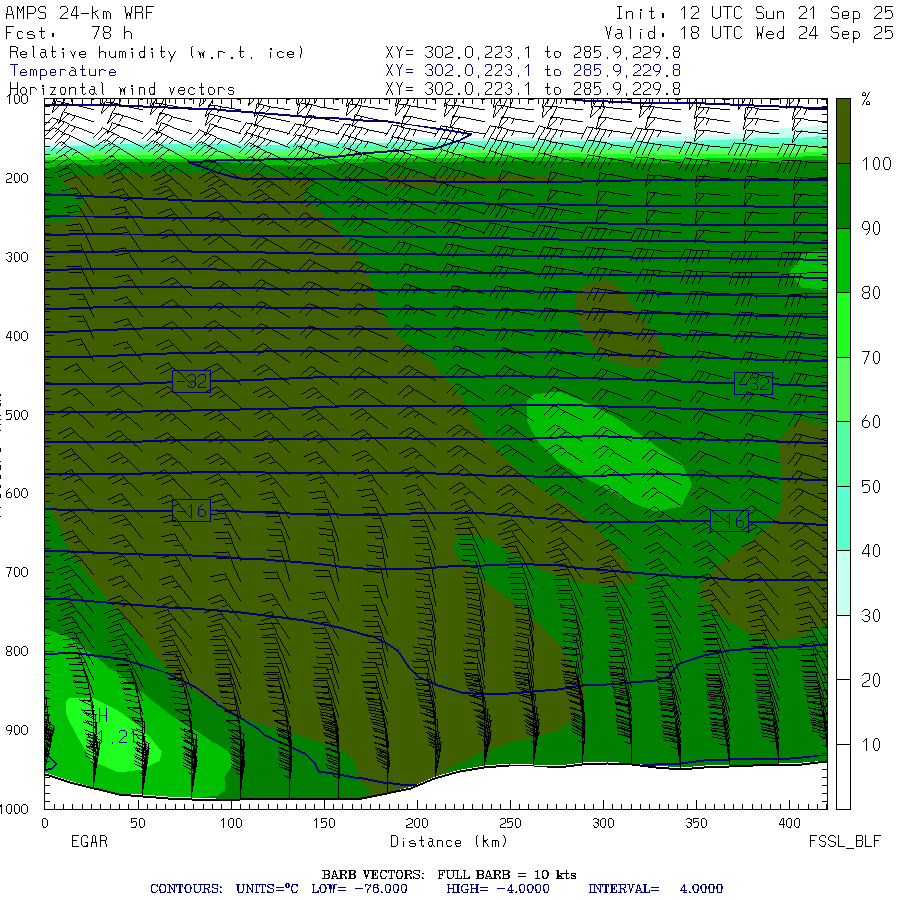Click the white below-30% colorbar segment

point(843,712)
